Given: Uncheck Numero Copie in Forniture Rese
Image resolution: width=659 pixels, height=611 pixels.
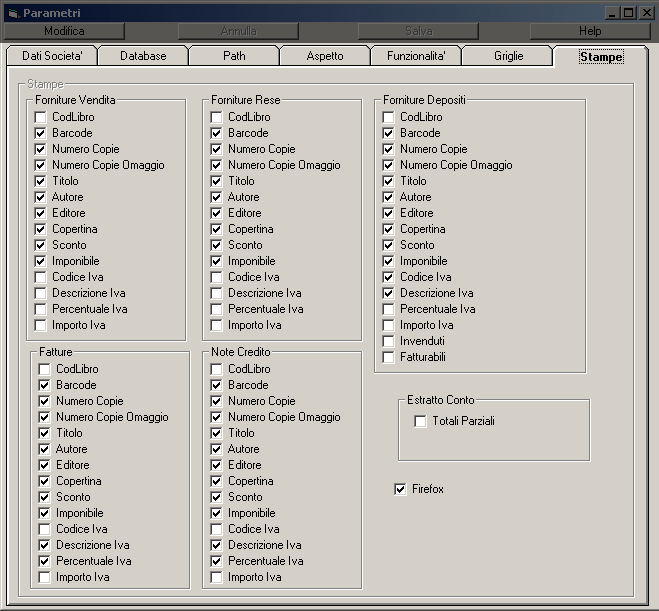Looking at the screenshot, I should pyautogui.click(x=216, y=149).
